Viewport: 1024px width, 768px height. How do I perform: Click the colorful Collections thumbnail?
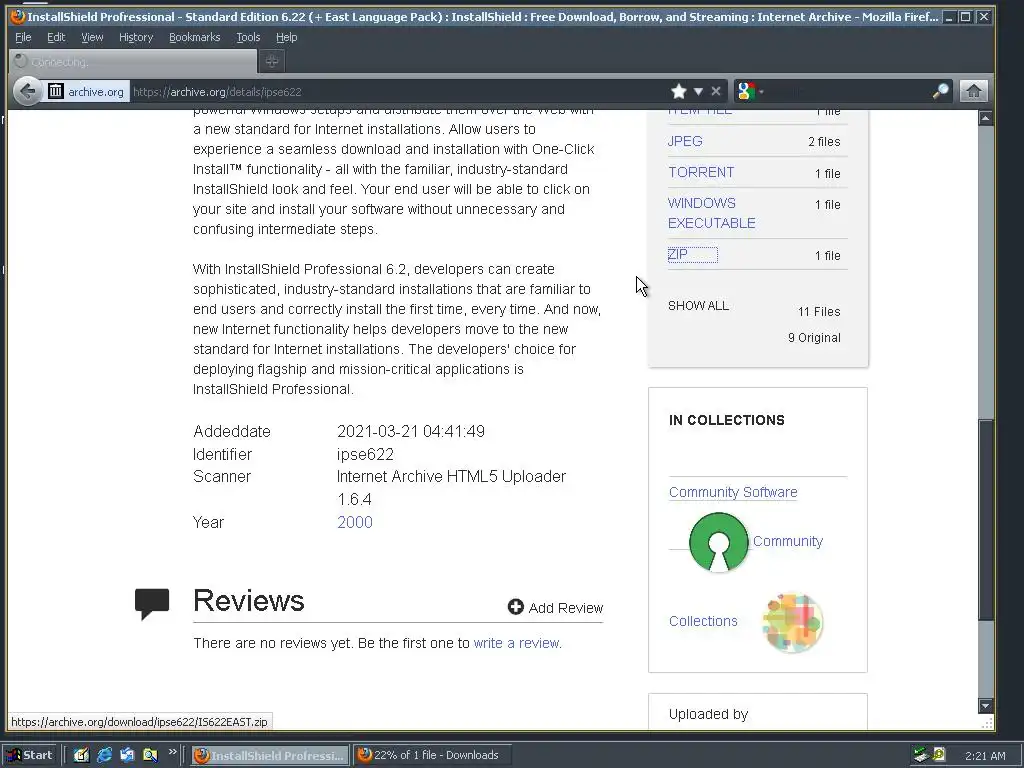(x=792, y=622)
